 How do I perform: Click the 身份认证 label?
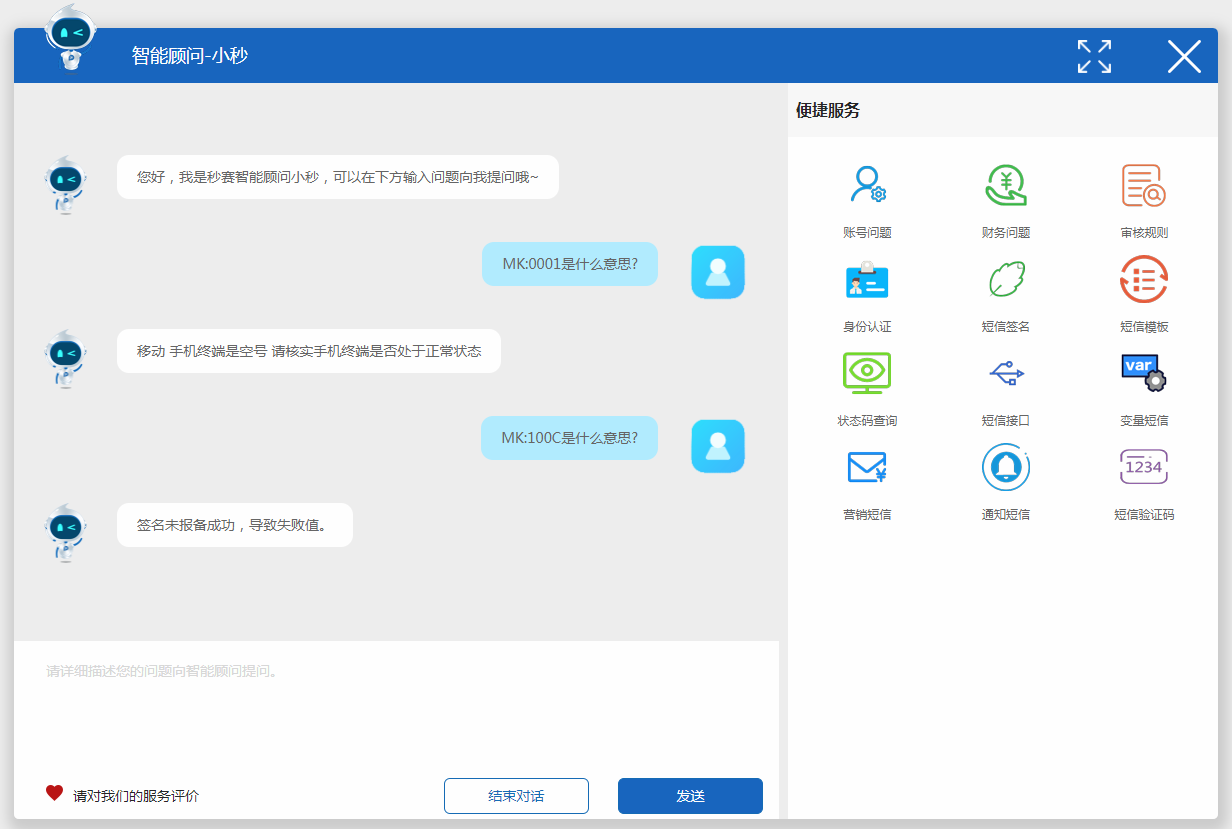pos(867,326)
